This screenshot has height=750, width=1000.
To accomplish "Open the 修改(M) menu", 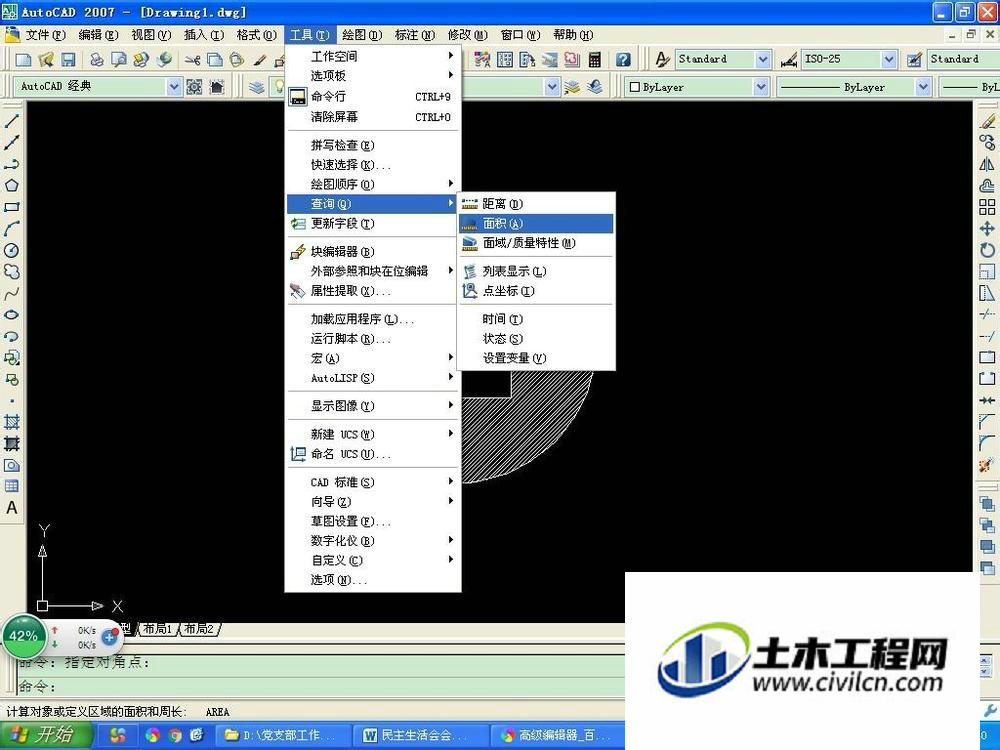I will coord(467,34).
